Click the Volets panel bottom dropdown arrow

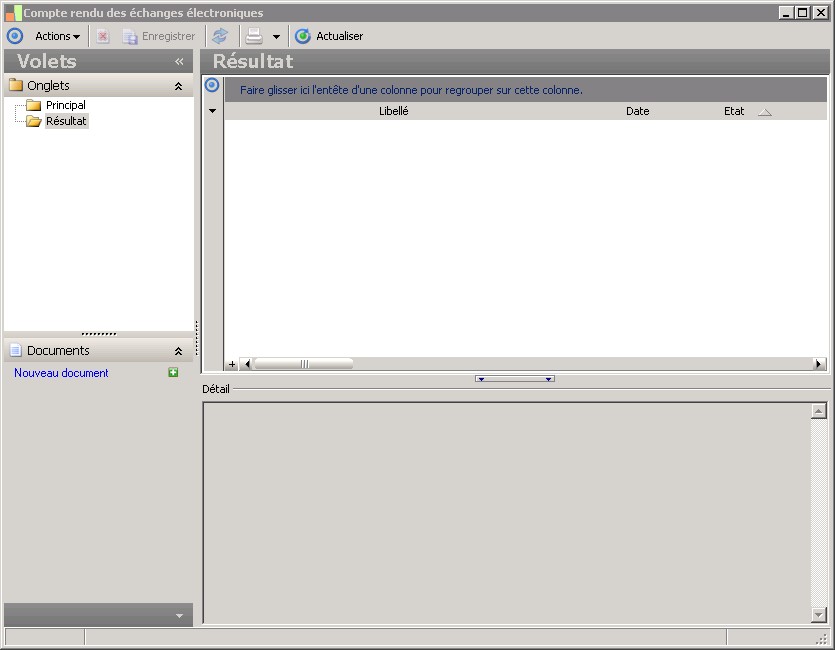click(179, 616)
